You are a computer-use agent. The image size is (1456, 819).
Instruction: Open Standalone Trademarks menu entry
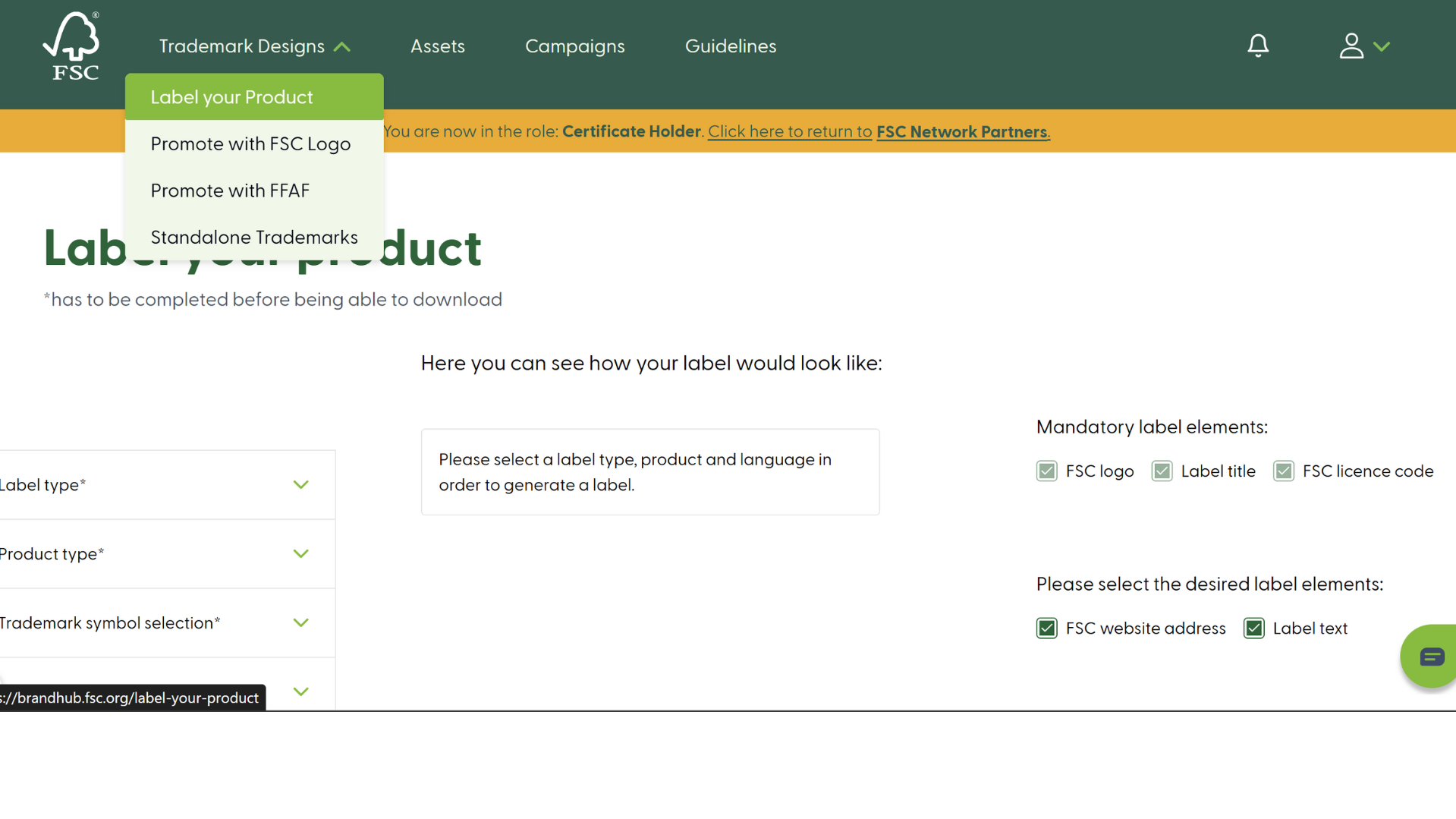(254, 238)
